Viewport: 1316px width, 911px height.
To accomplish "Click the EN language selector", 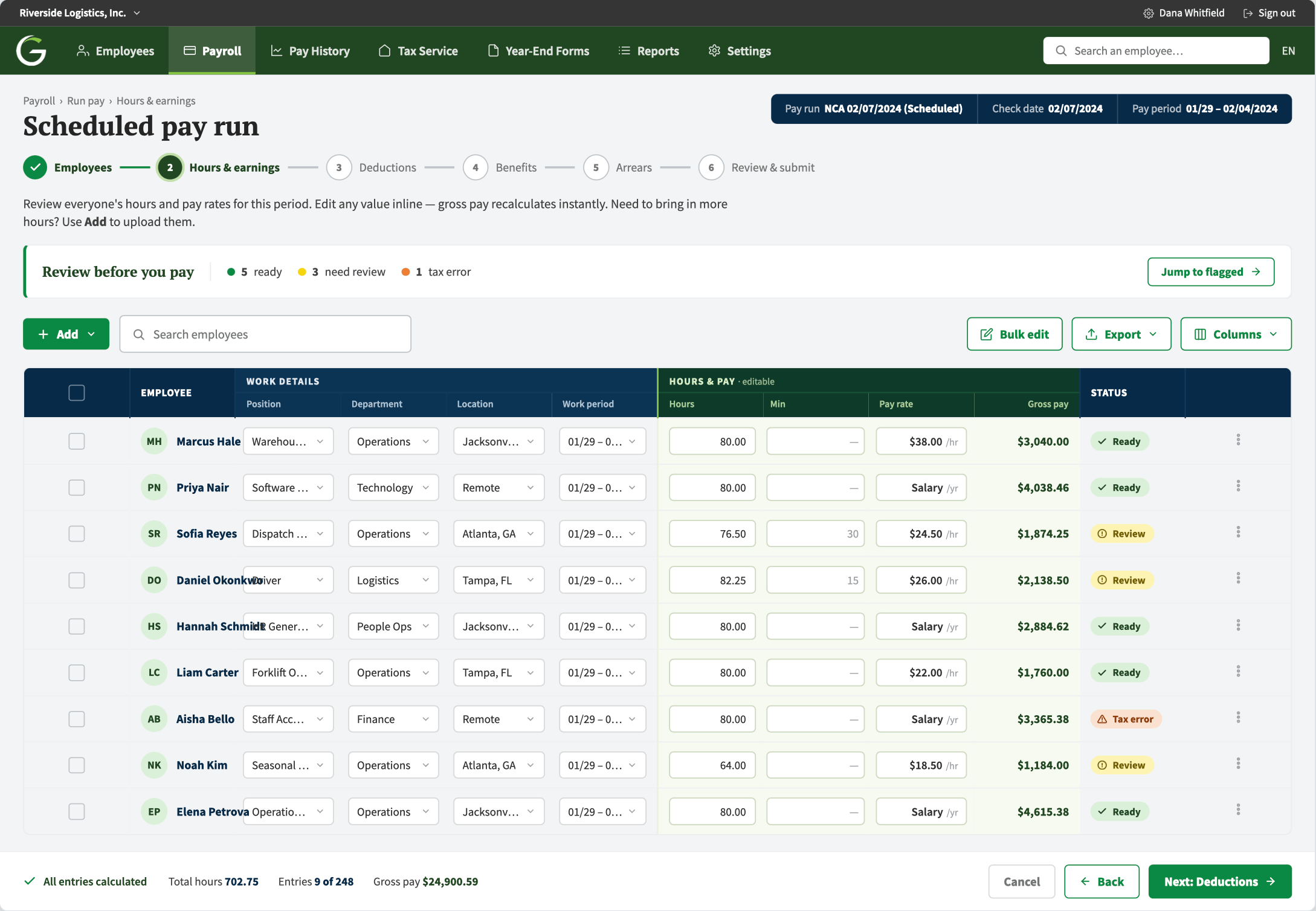I will click(1288, 51).
